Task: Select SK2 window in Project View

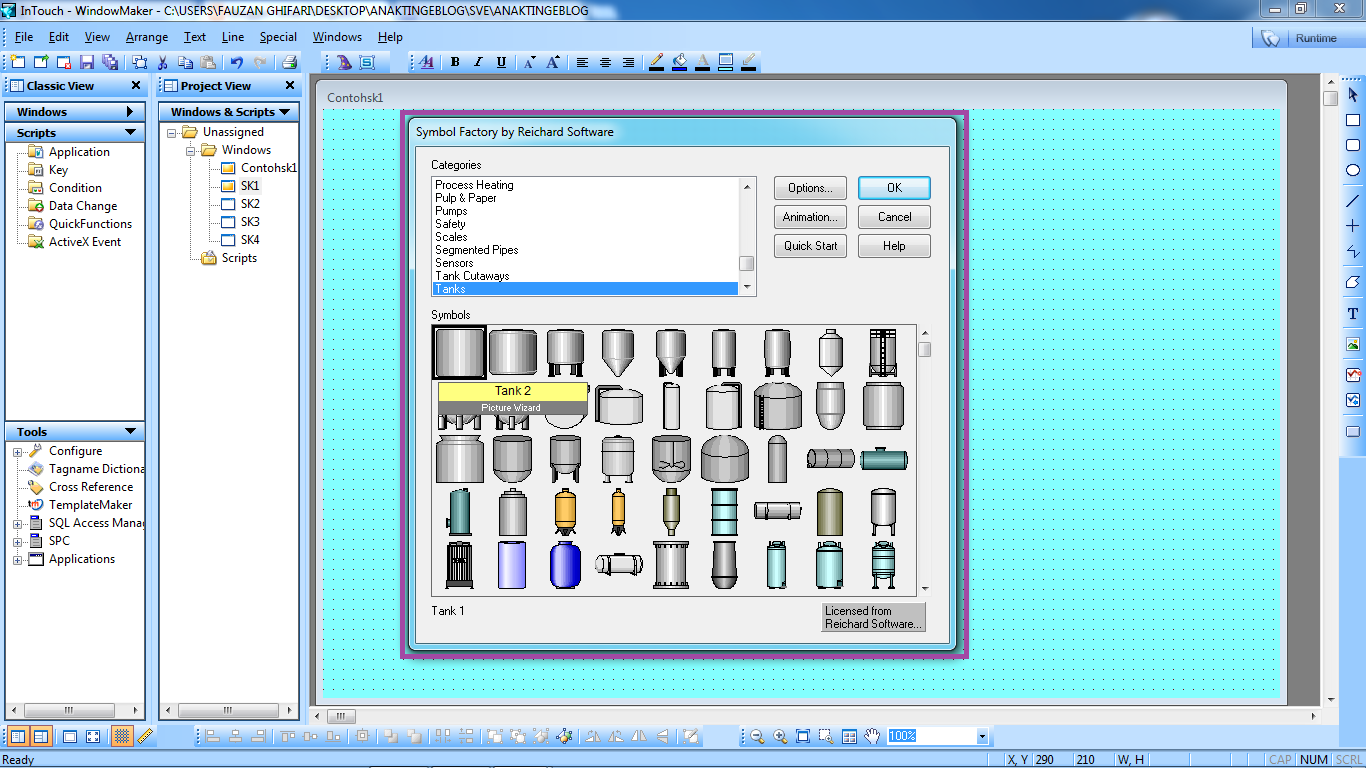Action: click(x=250, y=204)
